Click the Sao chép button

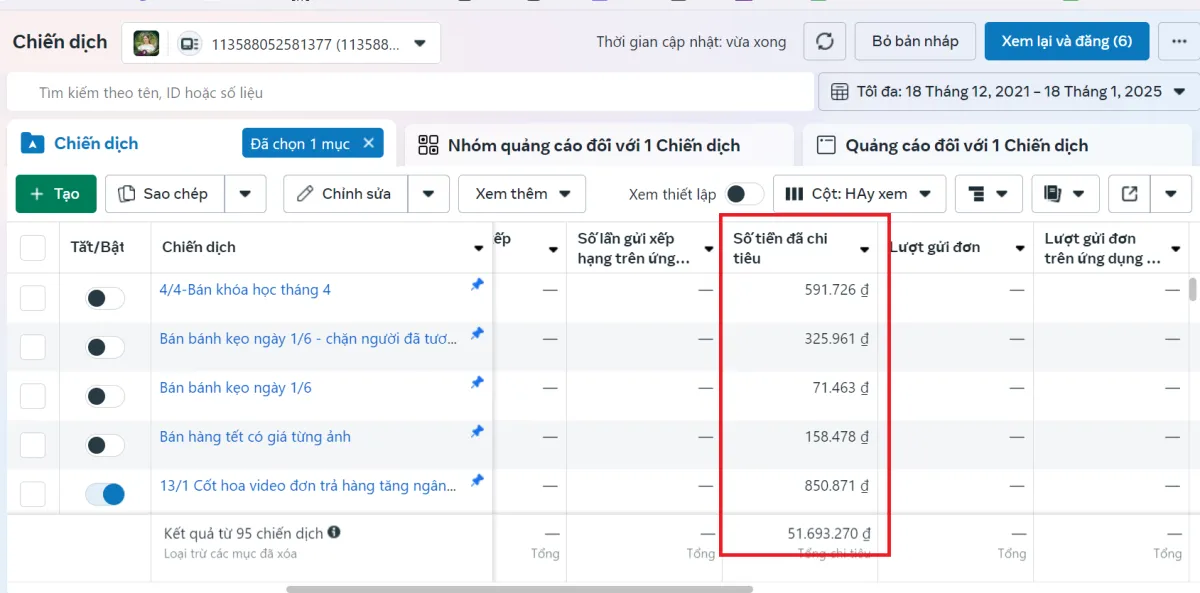[x=165, y=194]
